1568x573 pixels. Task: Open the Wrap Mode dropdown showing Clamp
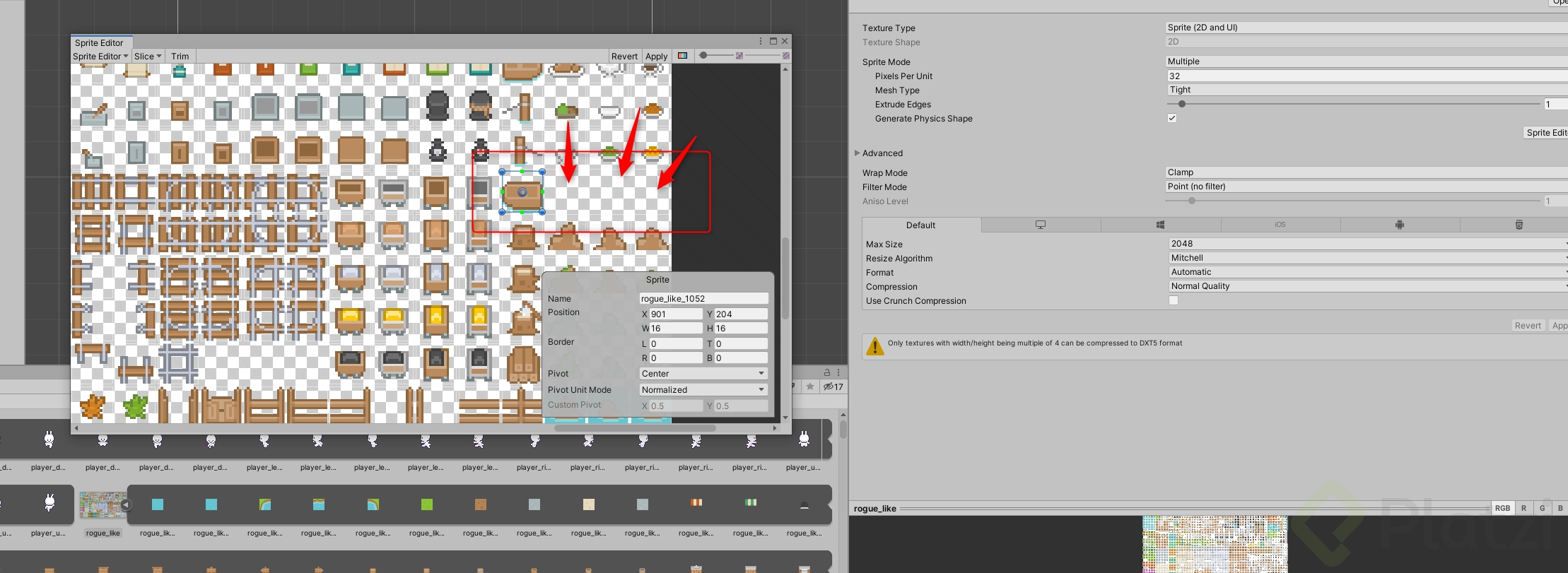tap(1367, 172)
